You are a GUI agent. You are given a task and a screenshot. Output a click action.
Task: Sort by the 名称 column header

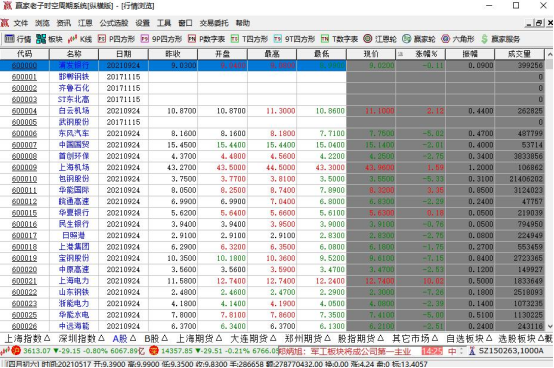(74, 54)
